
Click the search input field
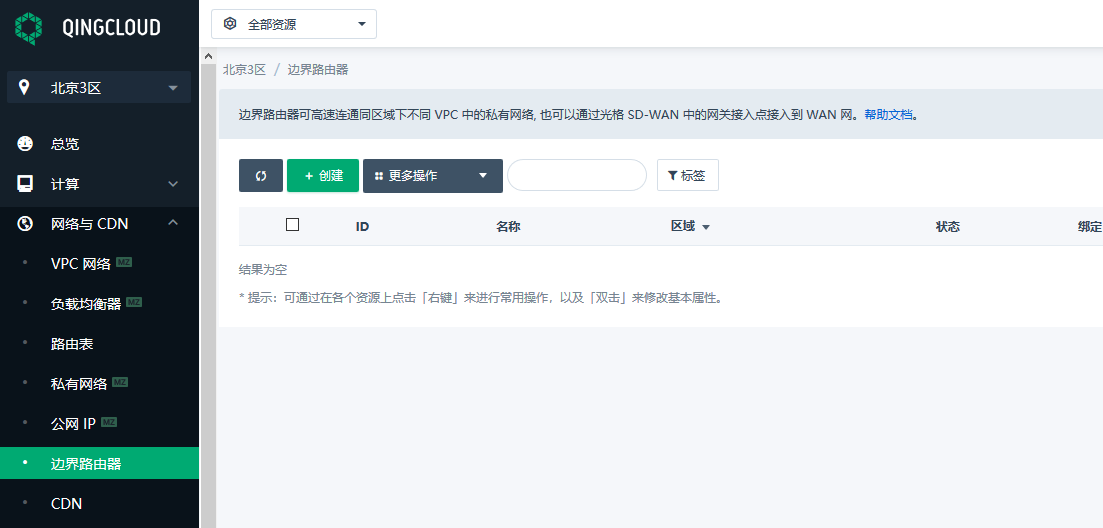[576, 175]
